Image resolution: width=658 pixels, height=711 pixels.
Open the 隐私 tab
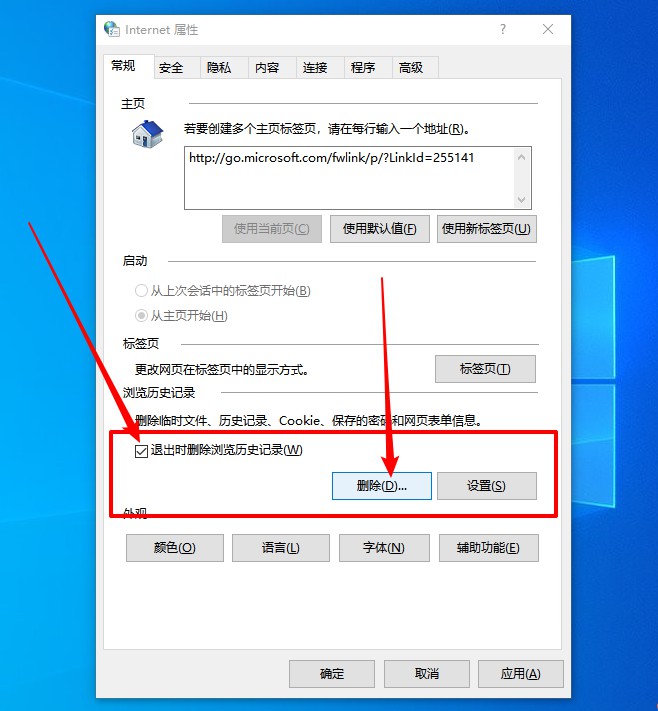click(x=224, y=68)
